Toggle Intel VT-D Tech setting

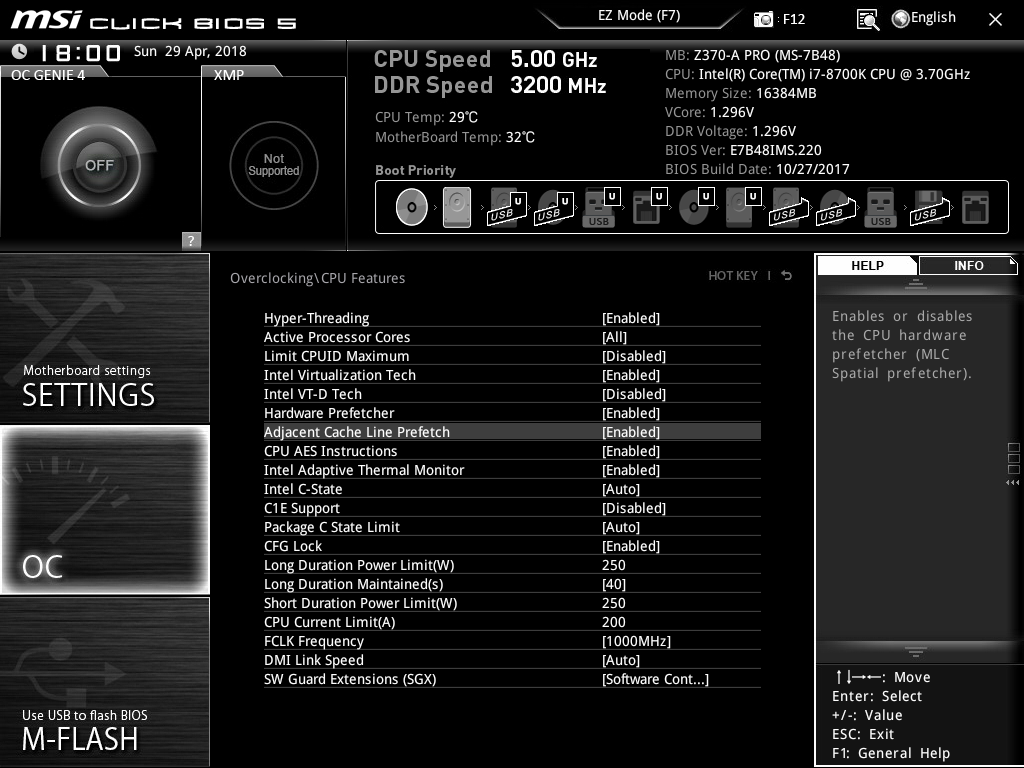(512, 394)
